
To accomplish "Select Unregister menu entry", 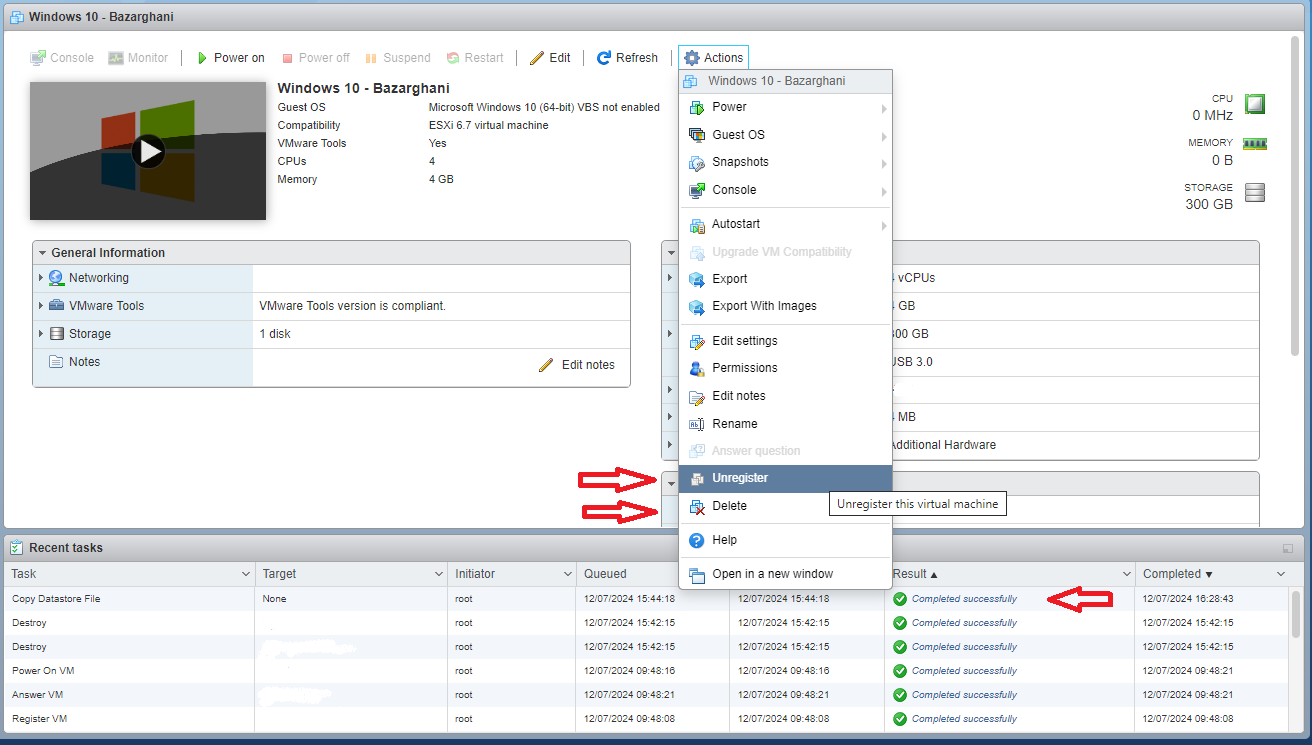I will pos(785,478).
